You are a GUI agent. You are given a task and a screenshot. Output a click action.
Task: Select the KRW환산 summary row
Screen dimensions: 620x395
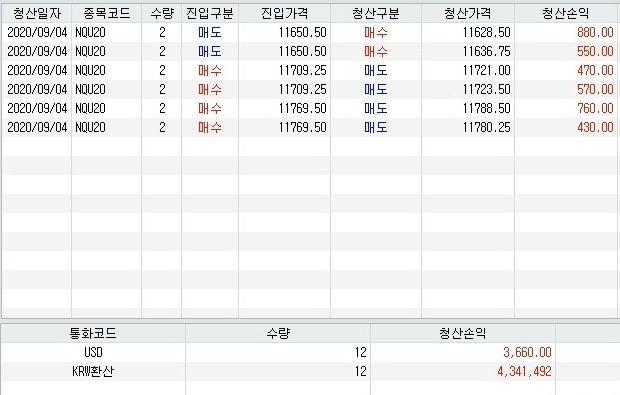[310, 371]
